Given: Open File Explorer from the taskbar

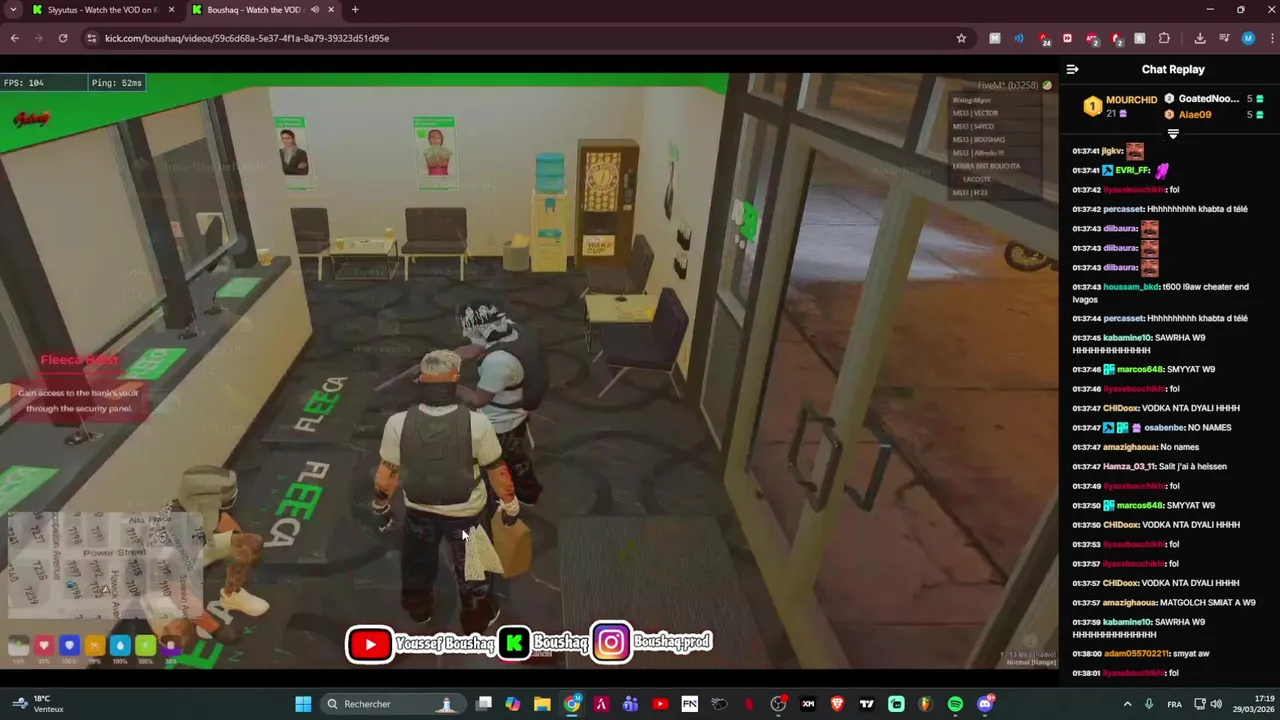Looking at the screenshot, I should click(542, 704).
